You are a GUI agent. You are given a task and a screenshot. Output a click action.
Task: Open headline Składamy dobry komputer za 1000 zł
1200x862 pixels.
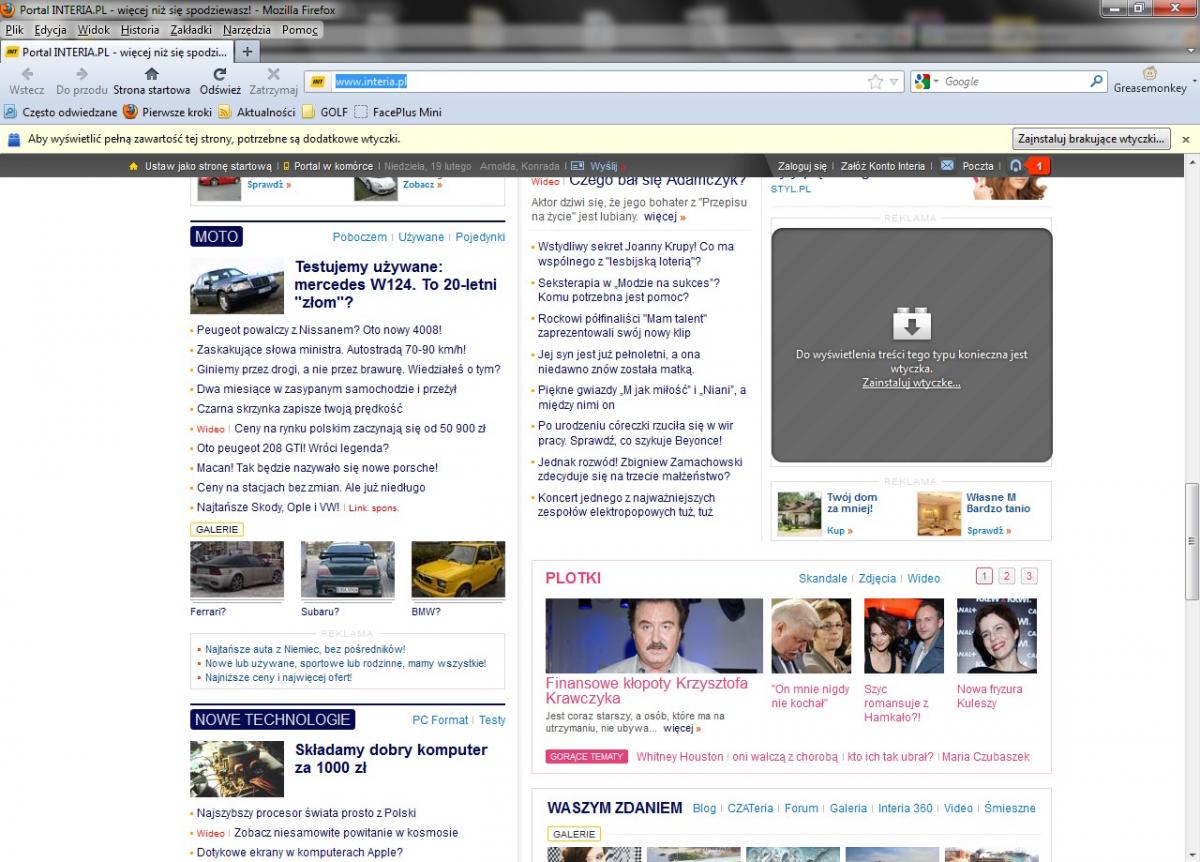pyautogui.click(x=391, y=759)
